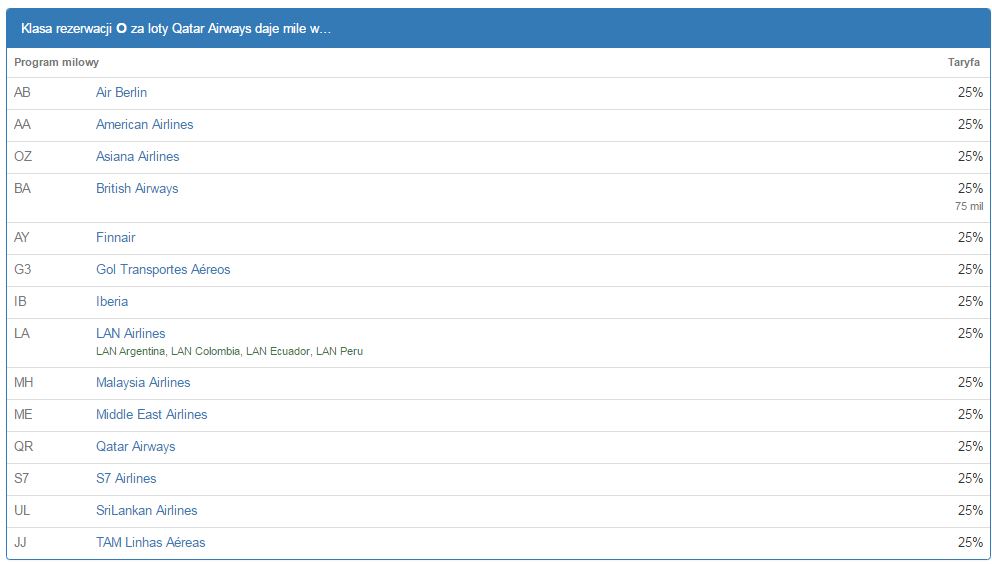Click 'LAN Argentina, LAN Colombia' subtext
The width and height of the screenshot is (992, 564).
pyautogui.click(x=168, y=351)
